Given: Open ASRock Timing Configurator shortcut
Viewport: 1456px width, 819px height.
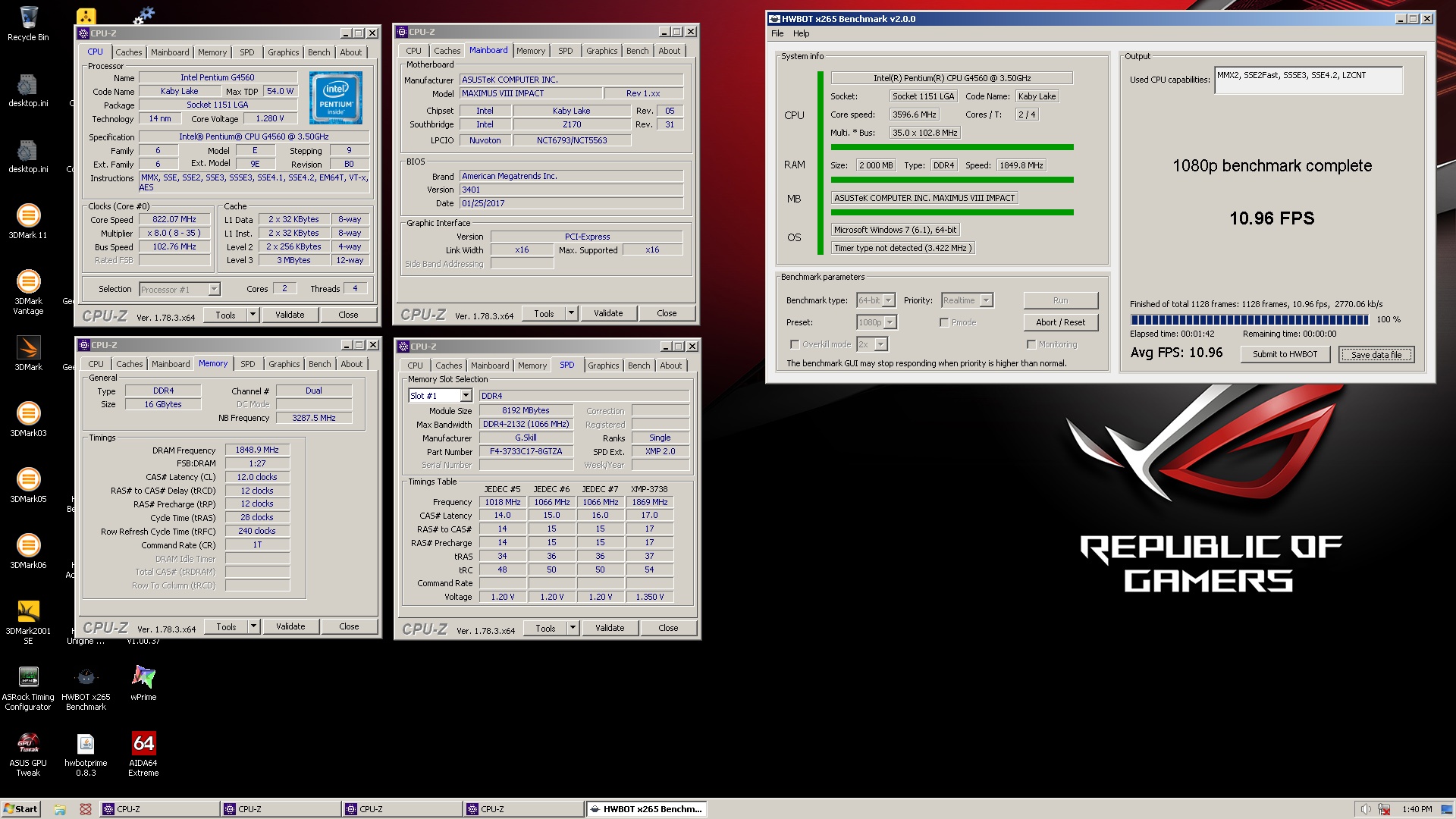Looking at the screenshot, I should pos(28,688).
